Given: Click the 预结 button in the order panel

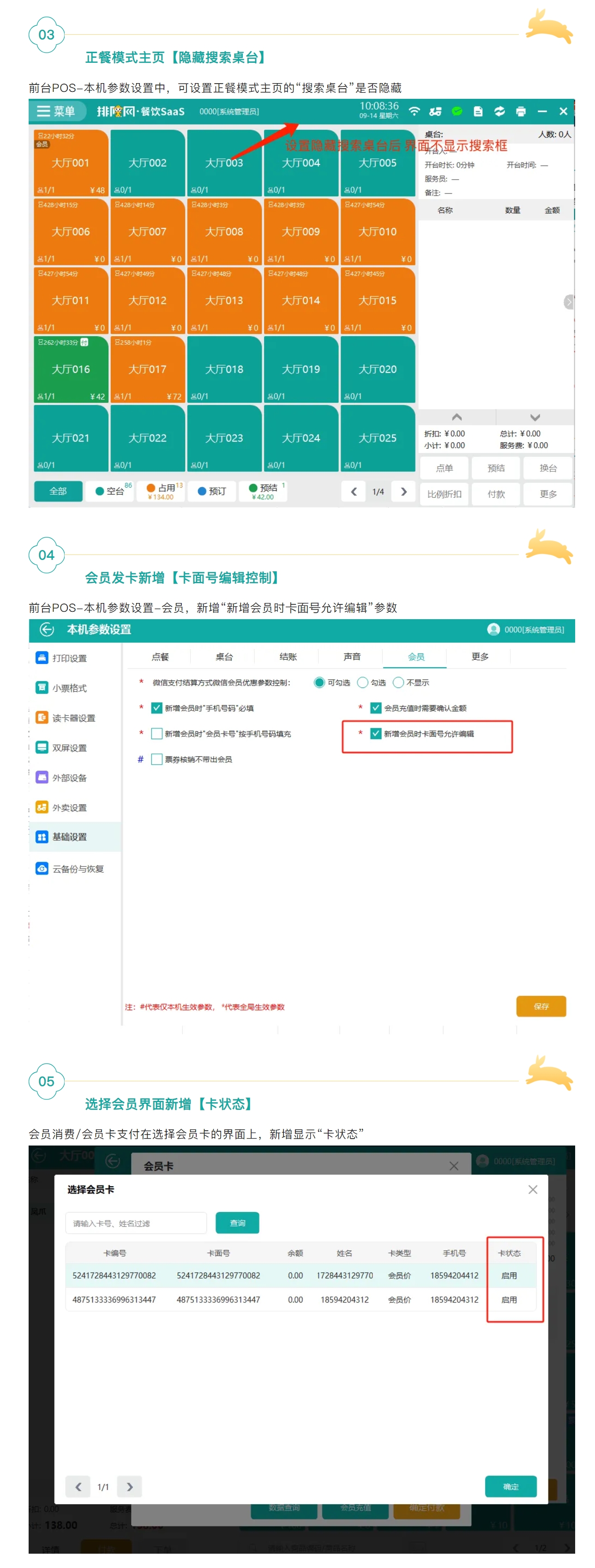Looking at the screenshot, I should (x=496, y=468).
